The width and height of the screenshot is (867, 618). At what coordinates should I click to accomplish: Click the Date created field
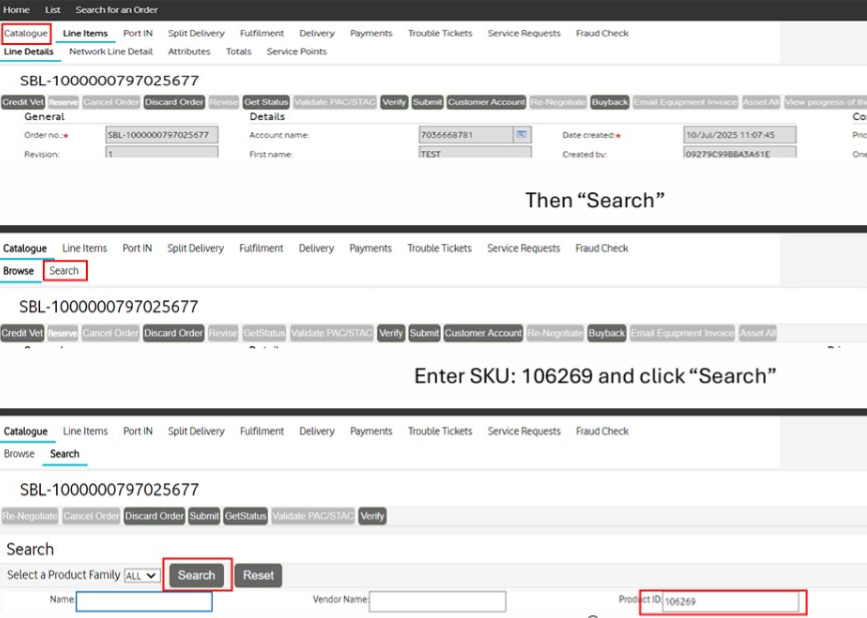pos(739,135)
